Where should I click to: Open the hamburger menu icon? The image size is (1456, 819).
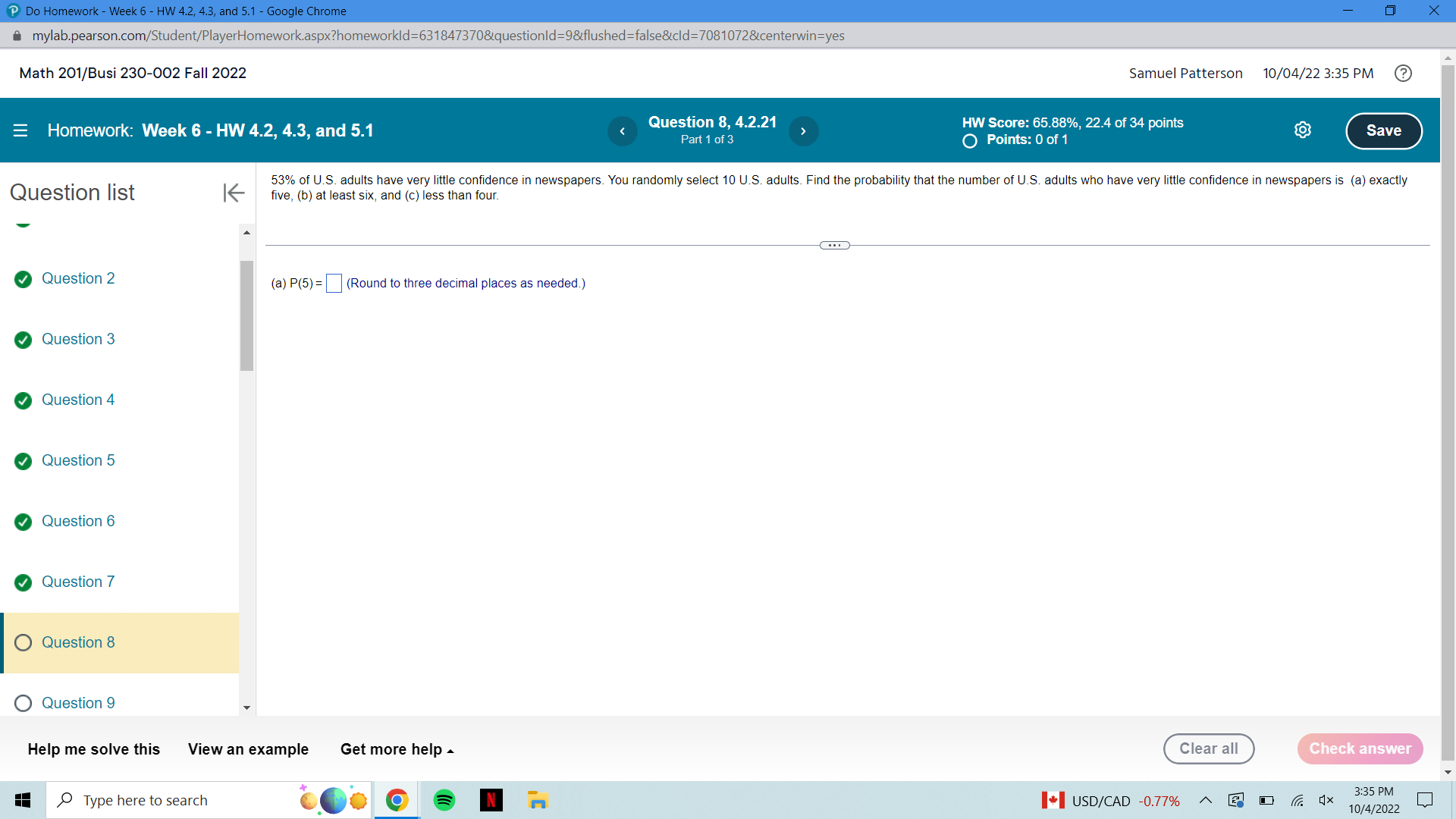(20, 130)
